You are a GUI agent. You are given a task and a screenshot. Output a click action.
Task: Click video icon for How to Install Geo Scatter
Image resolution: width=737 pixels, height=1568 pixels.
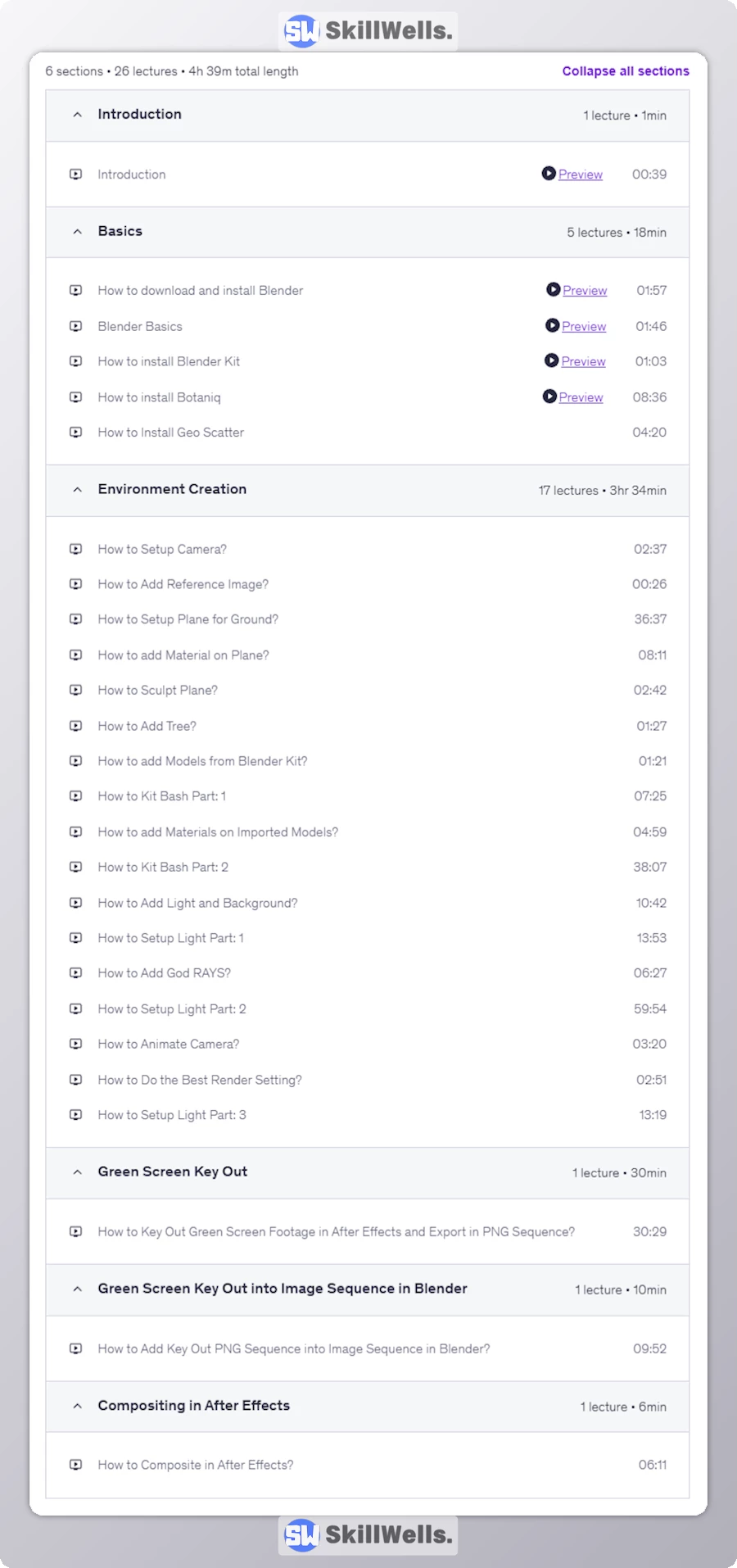pyautogui.click(x=76, y=433)
